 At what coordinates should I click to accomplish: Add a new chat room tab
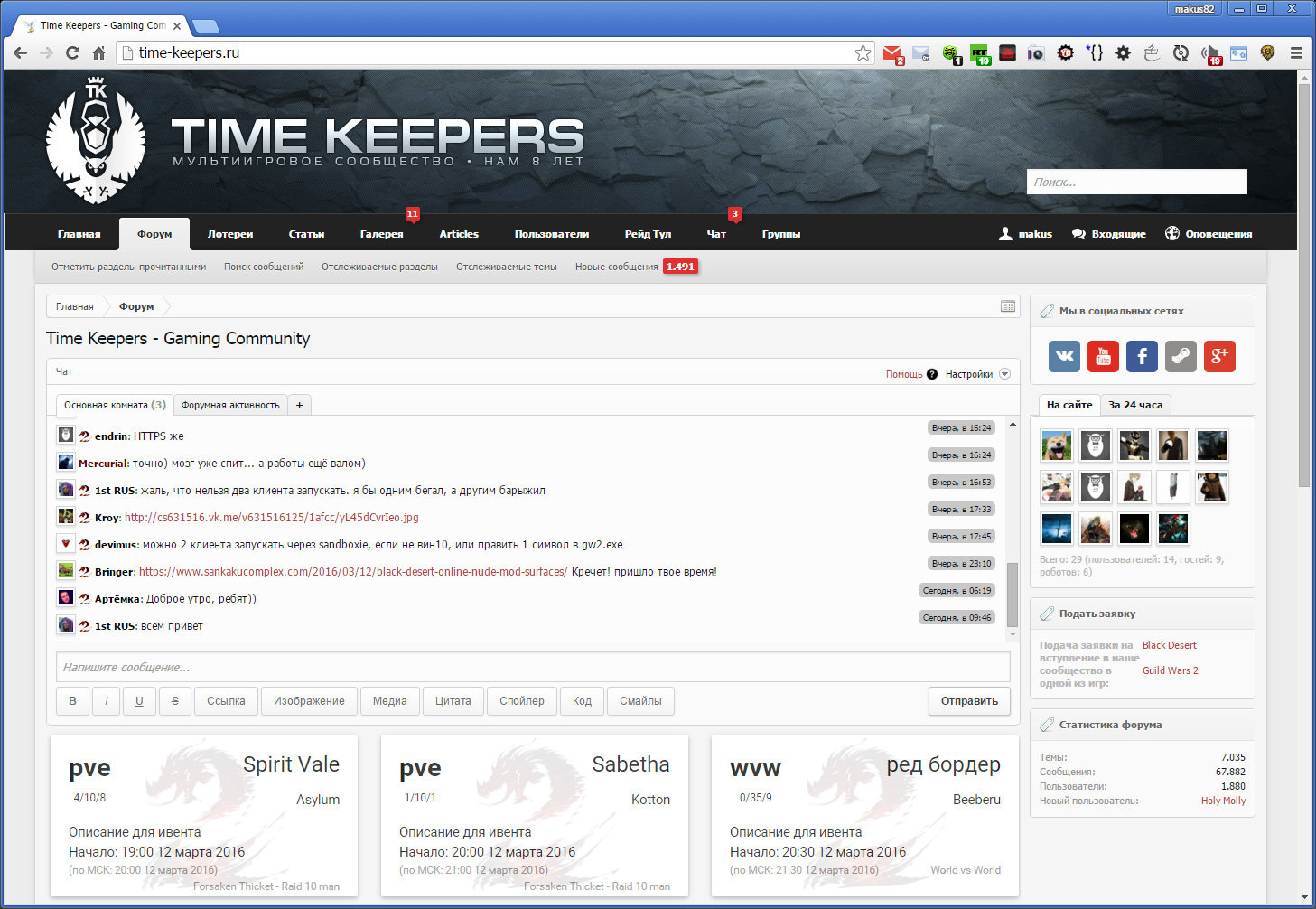click(x=299, y=405)
